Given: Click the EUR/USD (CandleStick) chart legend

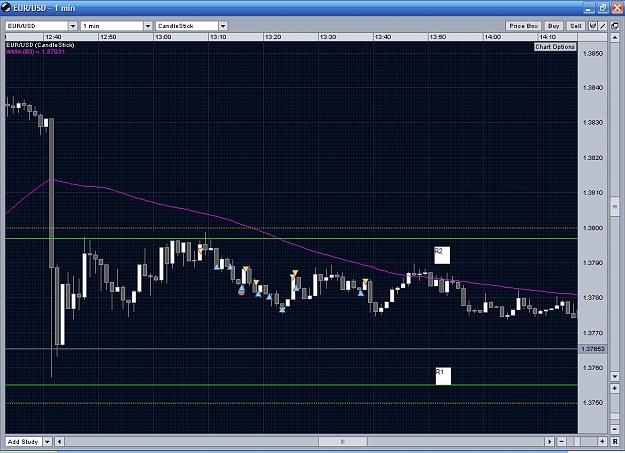Looking at the screenshot, I should tap(40, 45).
